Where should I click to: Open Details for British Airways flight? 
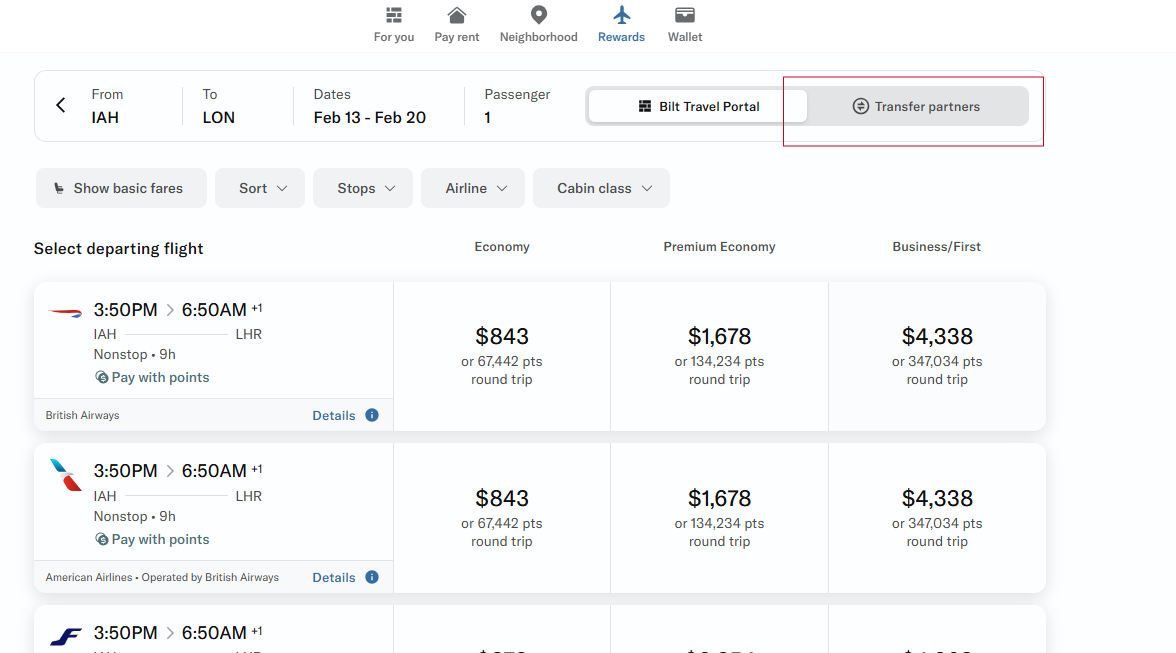coord(333,415)
